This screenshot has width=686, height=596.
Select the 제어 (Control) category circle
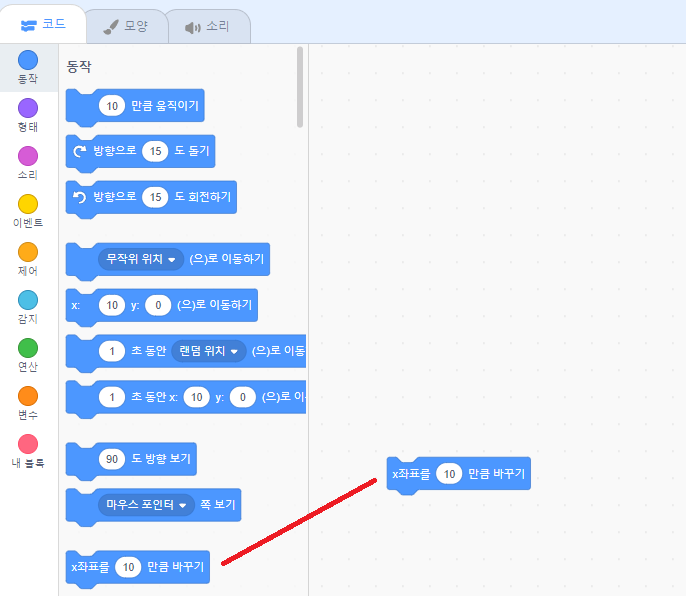pyautogui.click(x=28, y=252)
